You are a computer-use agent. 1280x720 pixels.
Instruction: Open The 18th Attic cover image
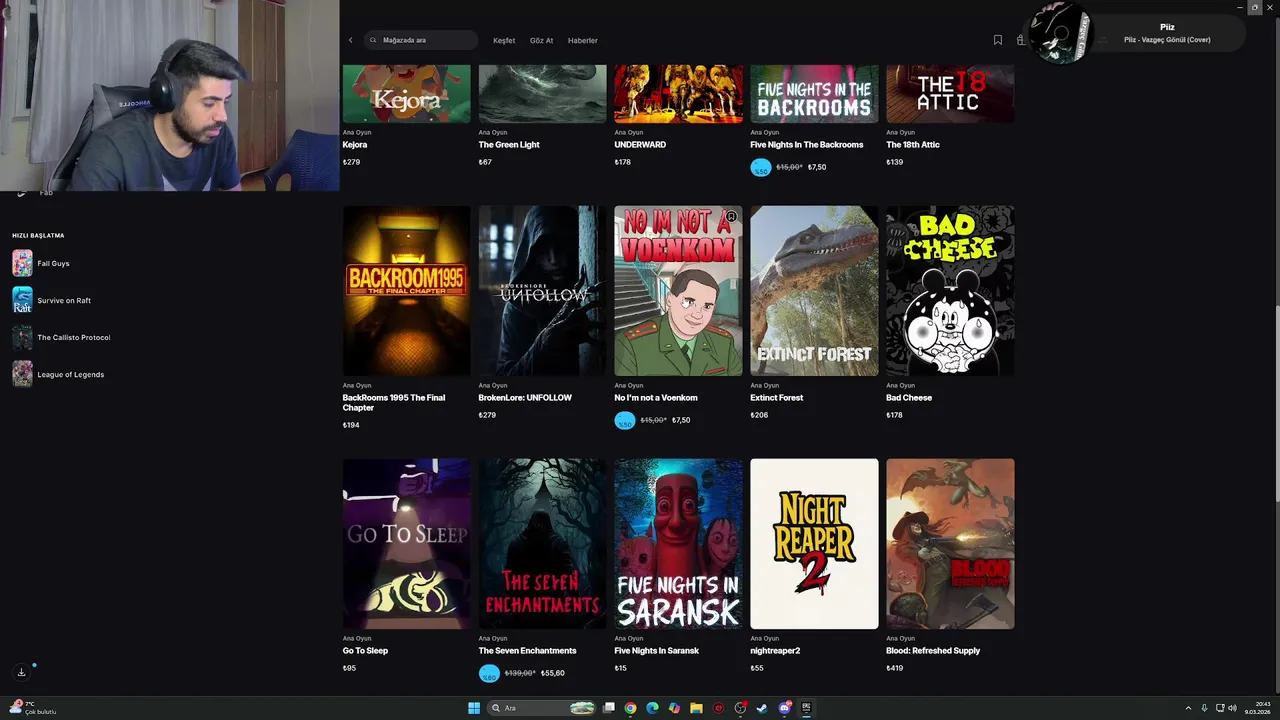(x=950, y=94)
